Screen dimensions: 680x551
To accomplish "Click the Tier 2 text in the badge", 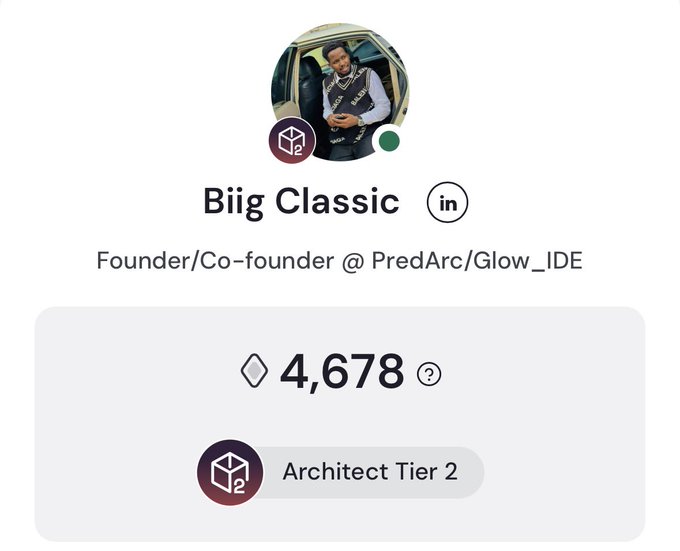I will tap(426, 472).
